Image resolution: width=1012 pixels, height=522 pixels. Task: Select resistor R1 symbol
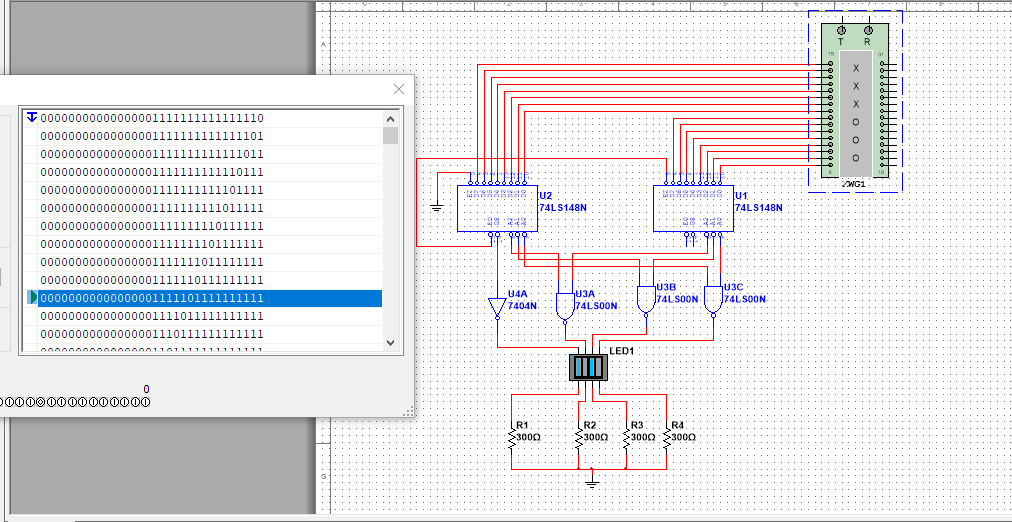[x=512, y=439]
